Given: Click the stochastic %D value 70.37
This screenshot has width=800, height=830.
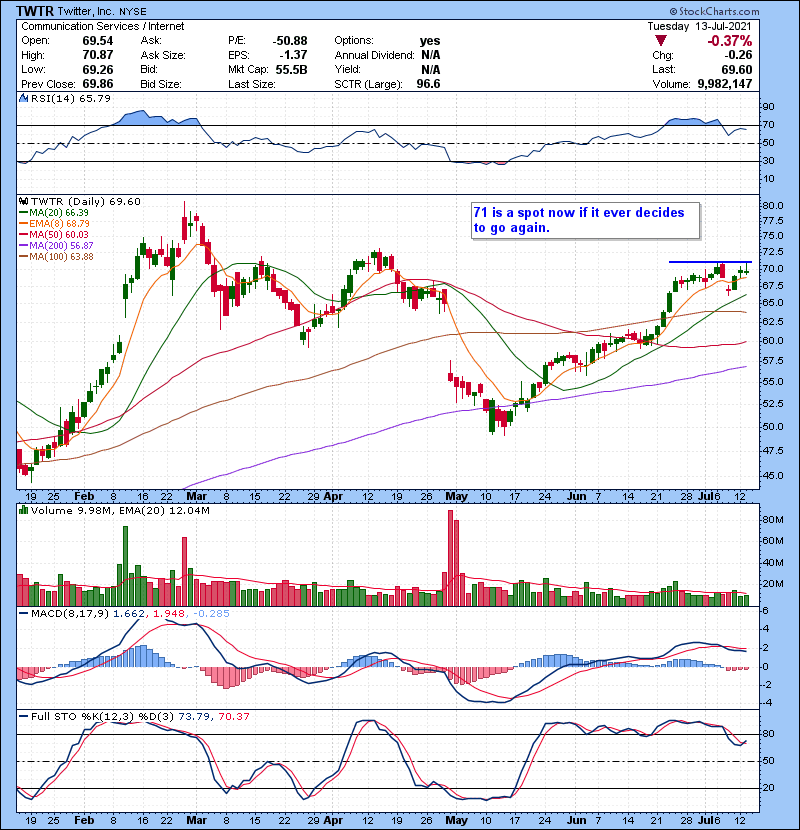Looking at the screenshot, I should pyautogui.click(x=233, y=716).
